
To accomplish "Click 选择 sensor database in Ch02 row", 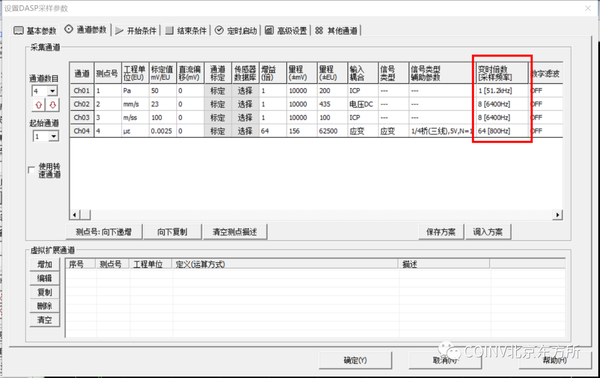I will (245, 104).
